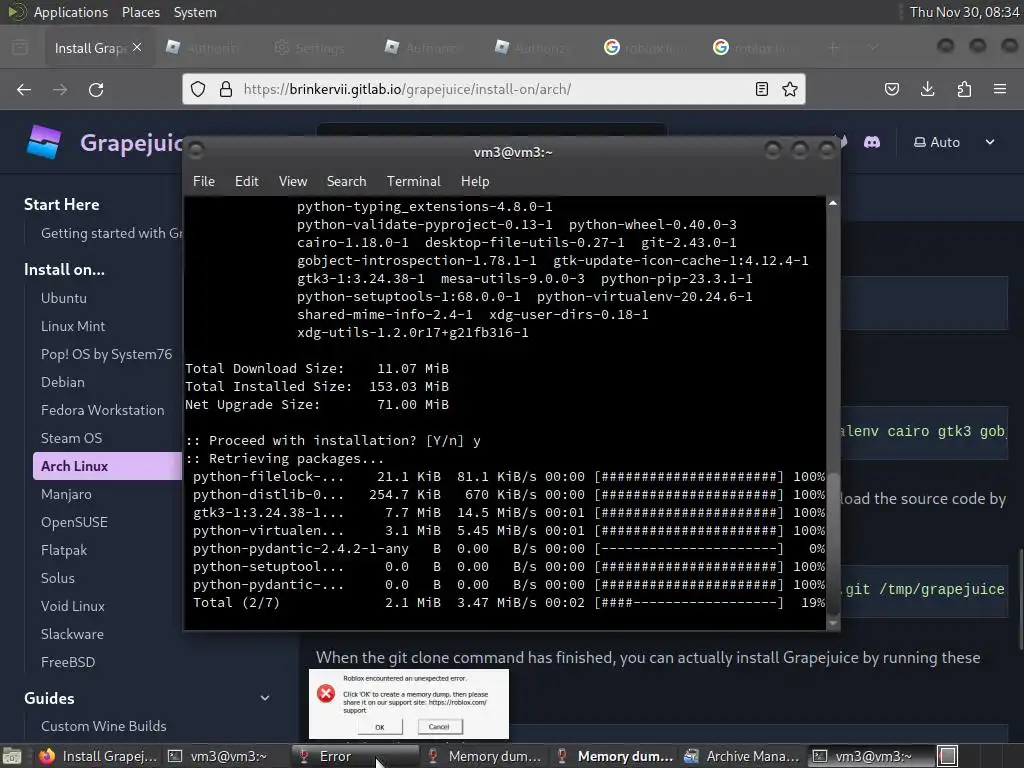
Task: Switch to Archive Manager taskbar entry
Action: click(x=742, y=756)
